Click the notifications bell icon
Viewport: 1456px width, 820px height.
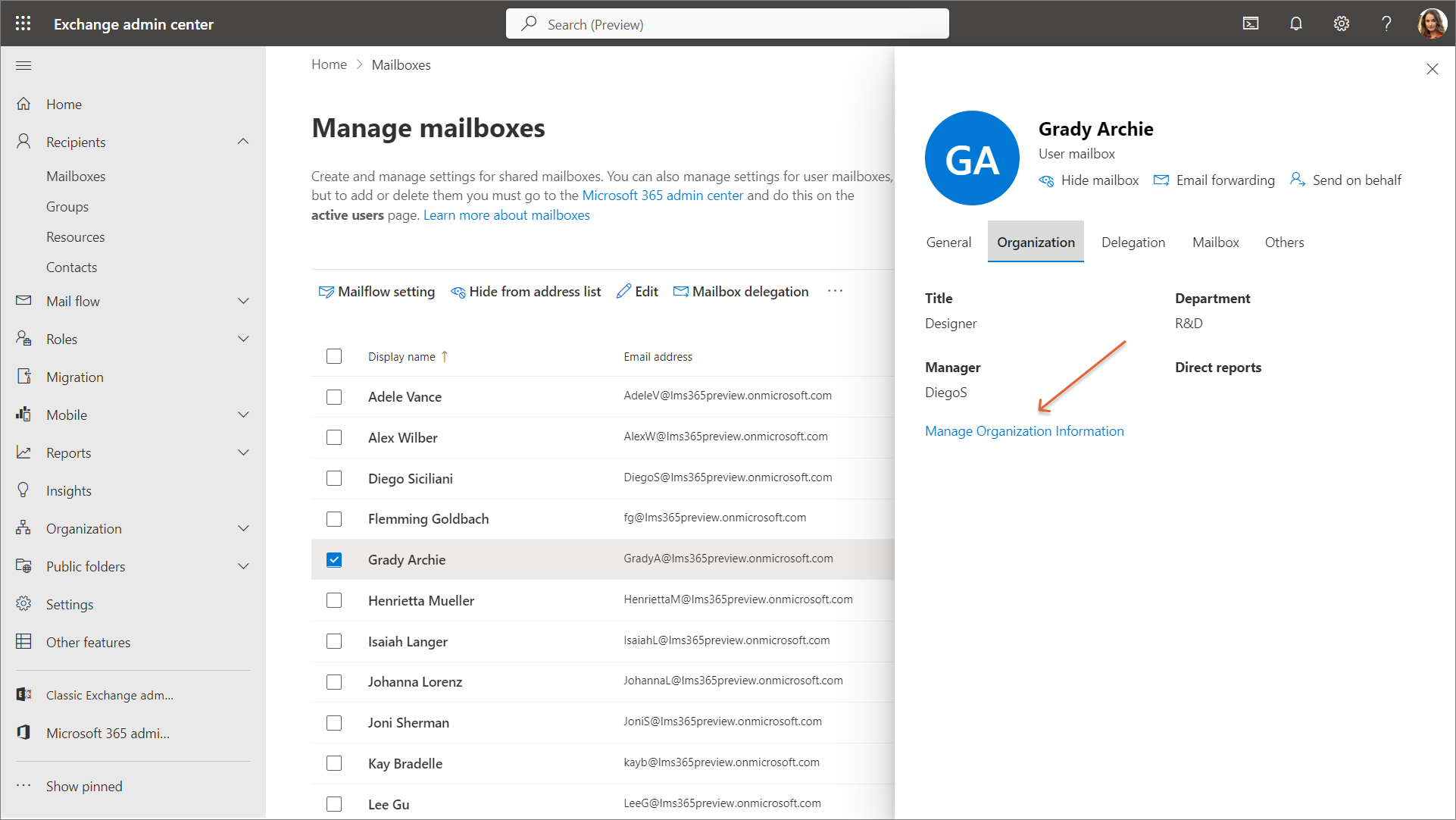pos(1296,23)
